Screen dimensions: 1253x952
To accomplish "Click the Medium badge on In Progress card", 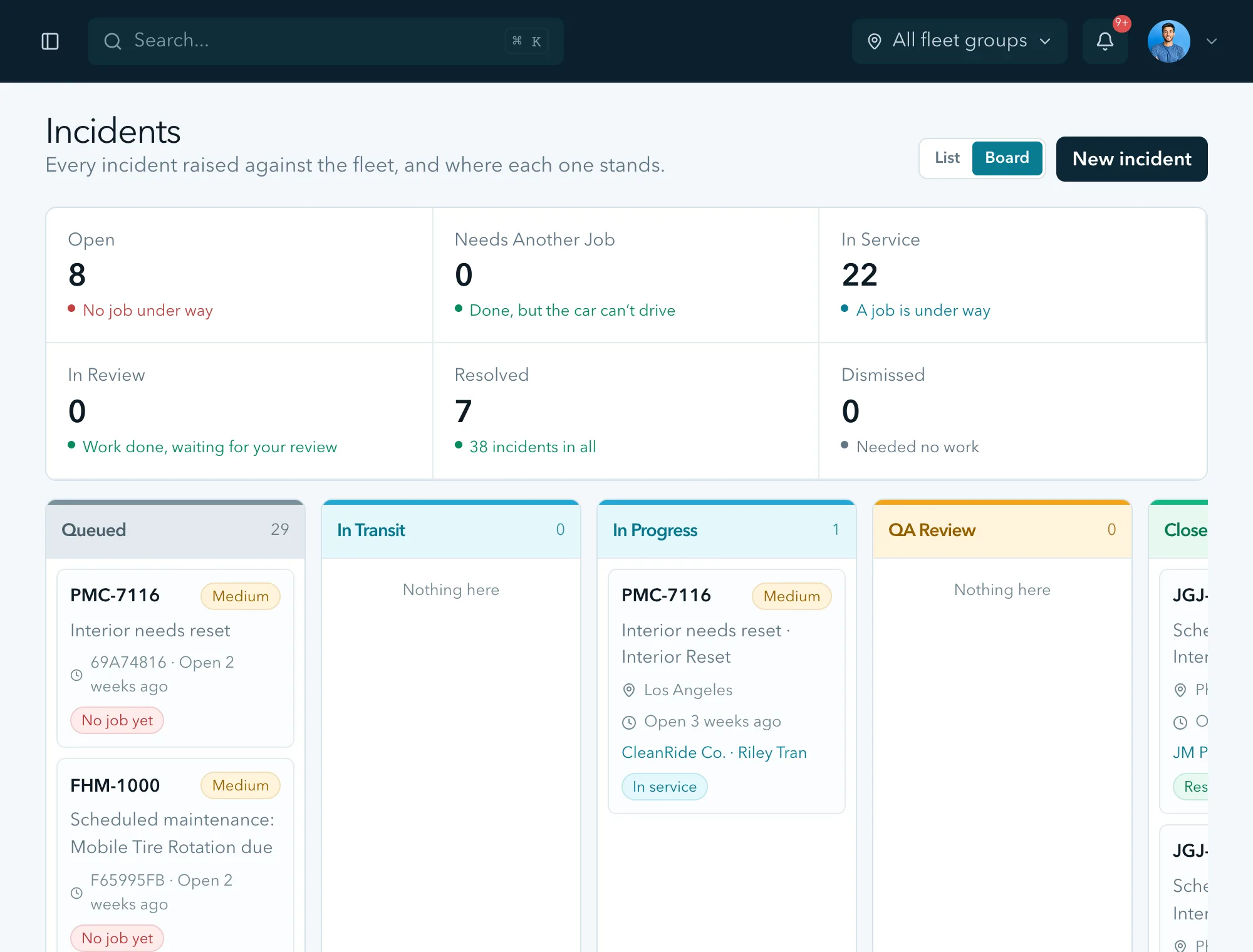I will pyautogui.click(x=792, y=596).
